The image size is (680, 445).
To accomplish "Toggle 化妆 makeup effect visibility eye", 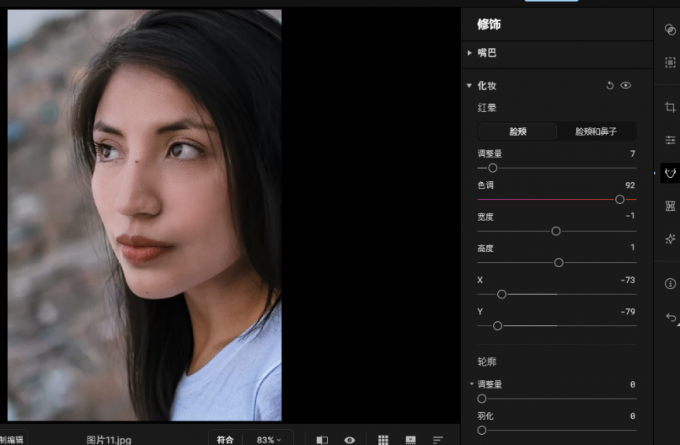I will tap(626, 86).
